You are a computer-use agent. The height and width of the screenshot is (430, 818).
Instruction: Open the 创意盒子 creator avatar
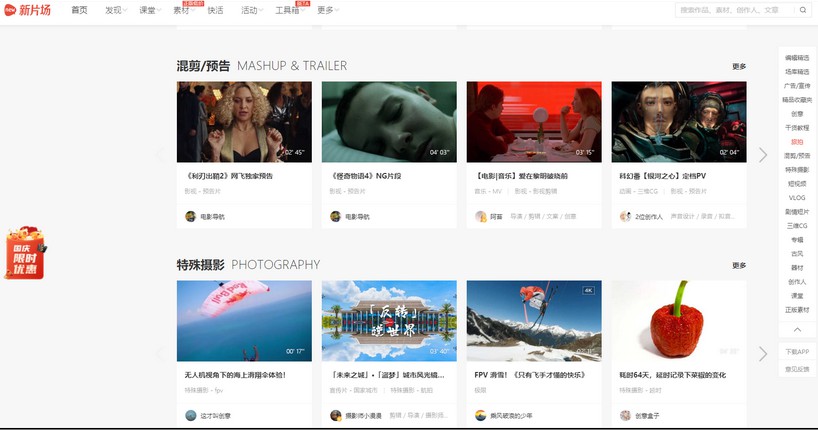pyautogui.click(x=625, y=415)
